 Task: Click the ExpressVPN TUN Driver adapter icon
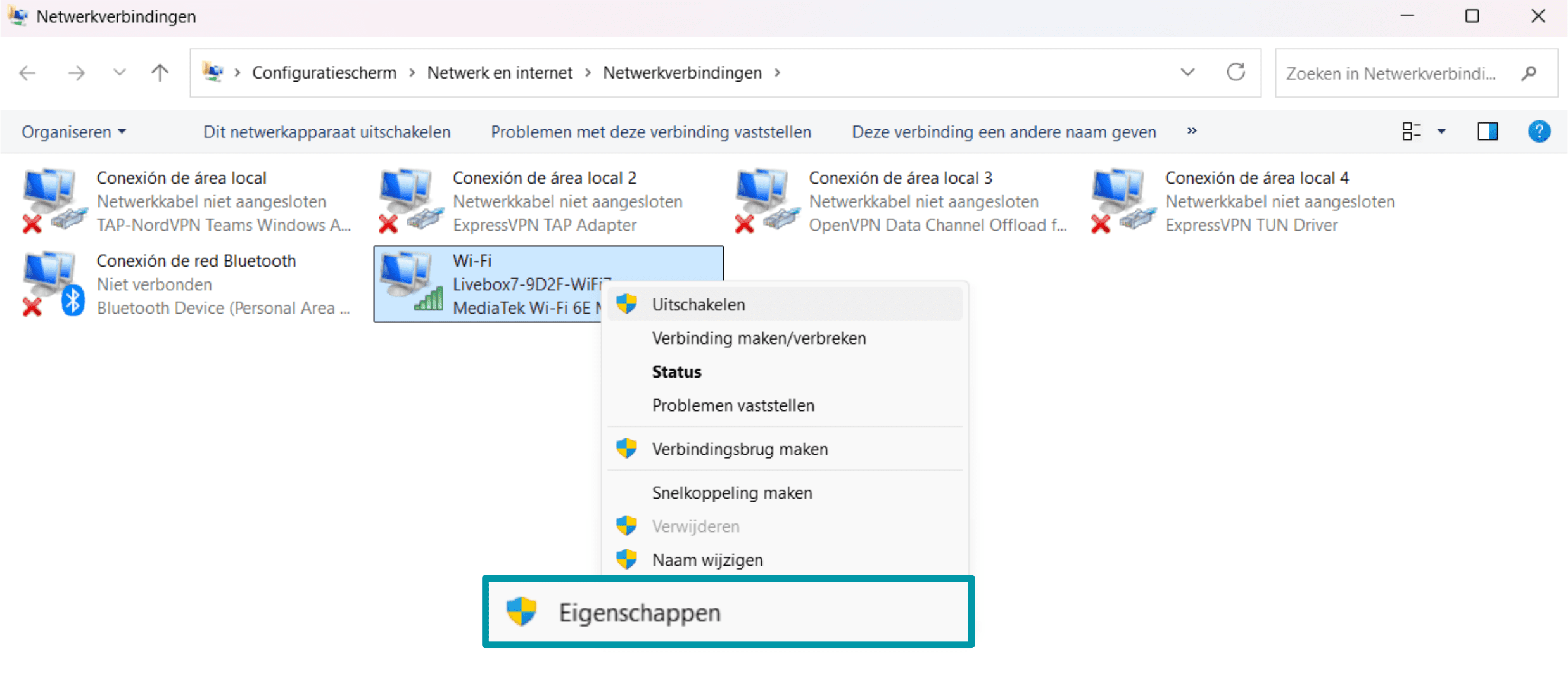click(x=1120, y=200)
